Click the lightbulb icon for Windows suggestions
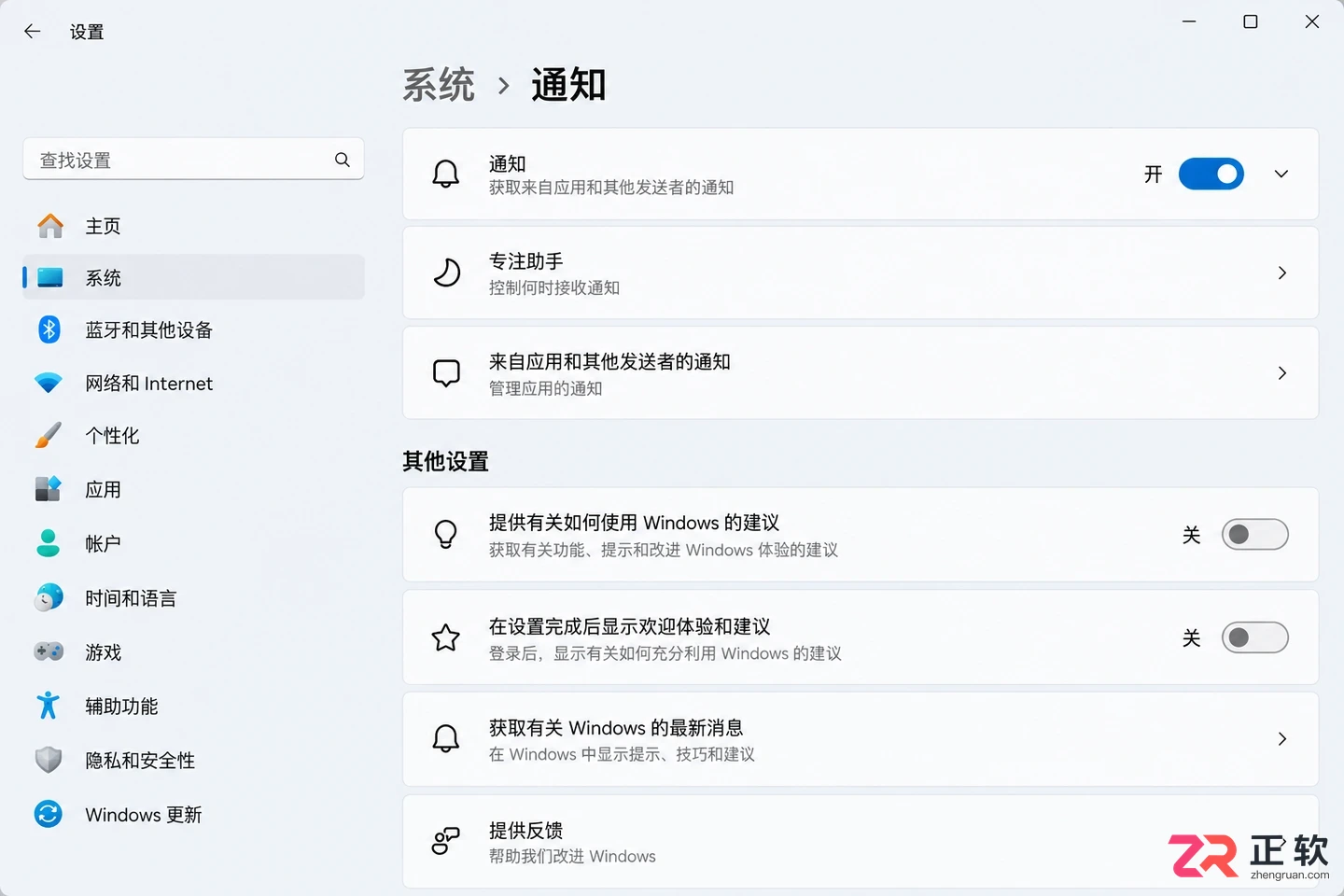1344x896 pixels. (x=446, y=534)
